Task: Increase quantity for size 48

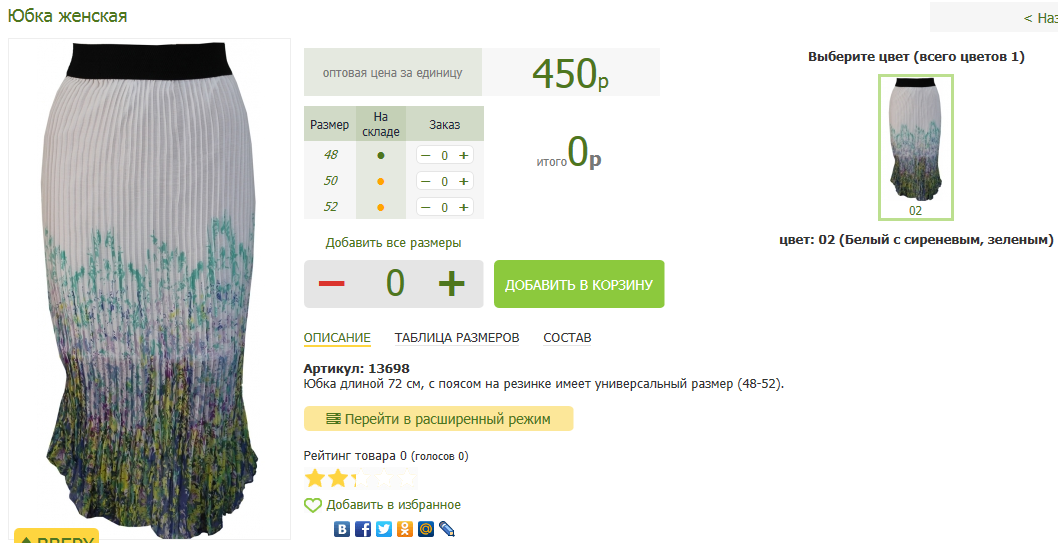Action: [463, 155]
